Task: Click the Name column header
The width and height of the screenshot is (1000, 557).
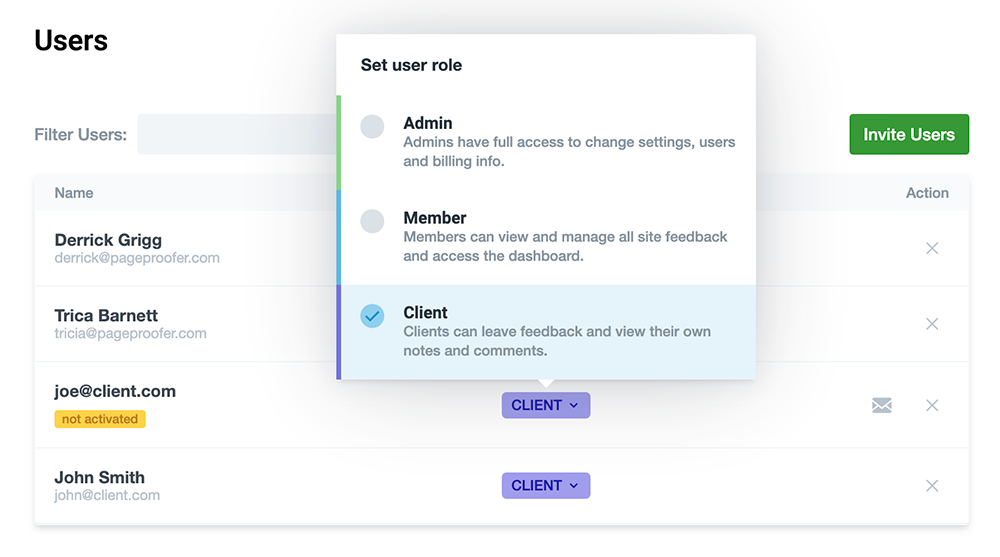Action: coord(74,193)
